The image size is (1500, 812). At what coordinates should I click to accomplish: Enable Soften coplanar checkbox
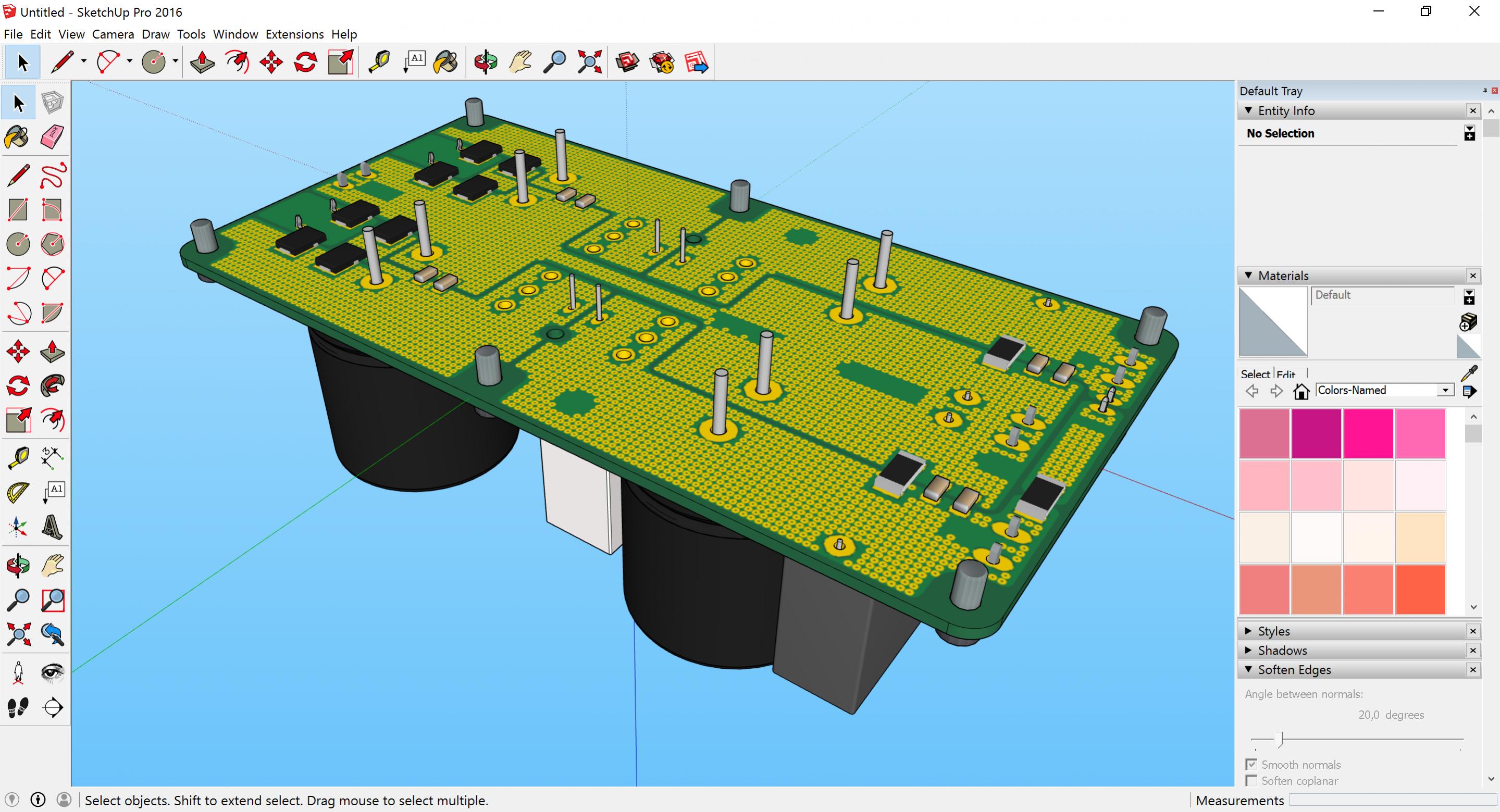(x=1251, y=781)
